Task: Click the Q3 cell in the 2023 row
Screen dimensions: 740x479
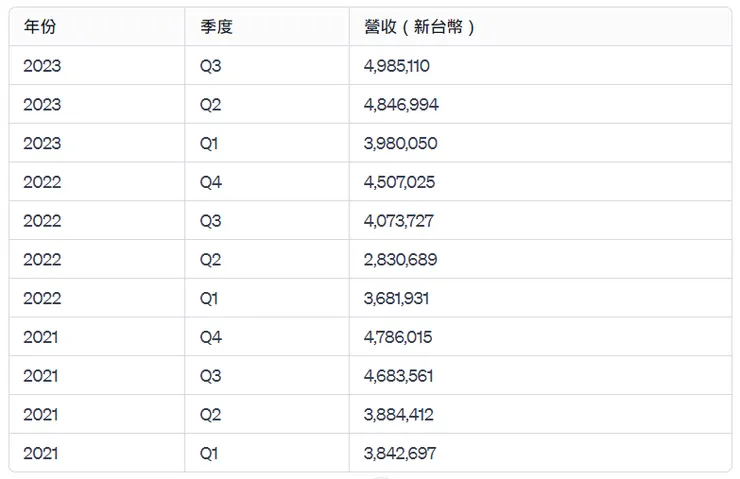Action: [210, 66]
